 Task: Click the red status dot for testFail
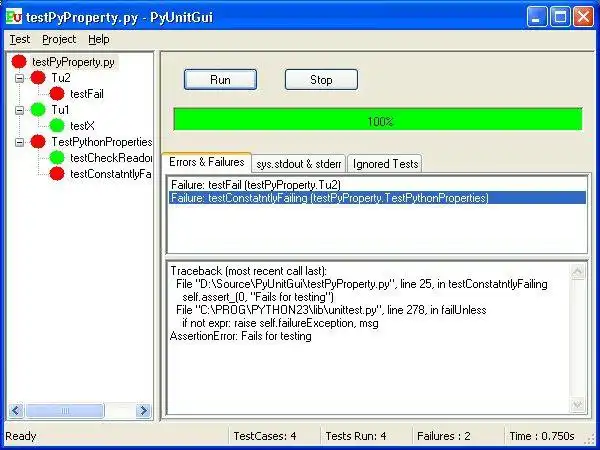[x=57, y=94]
